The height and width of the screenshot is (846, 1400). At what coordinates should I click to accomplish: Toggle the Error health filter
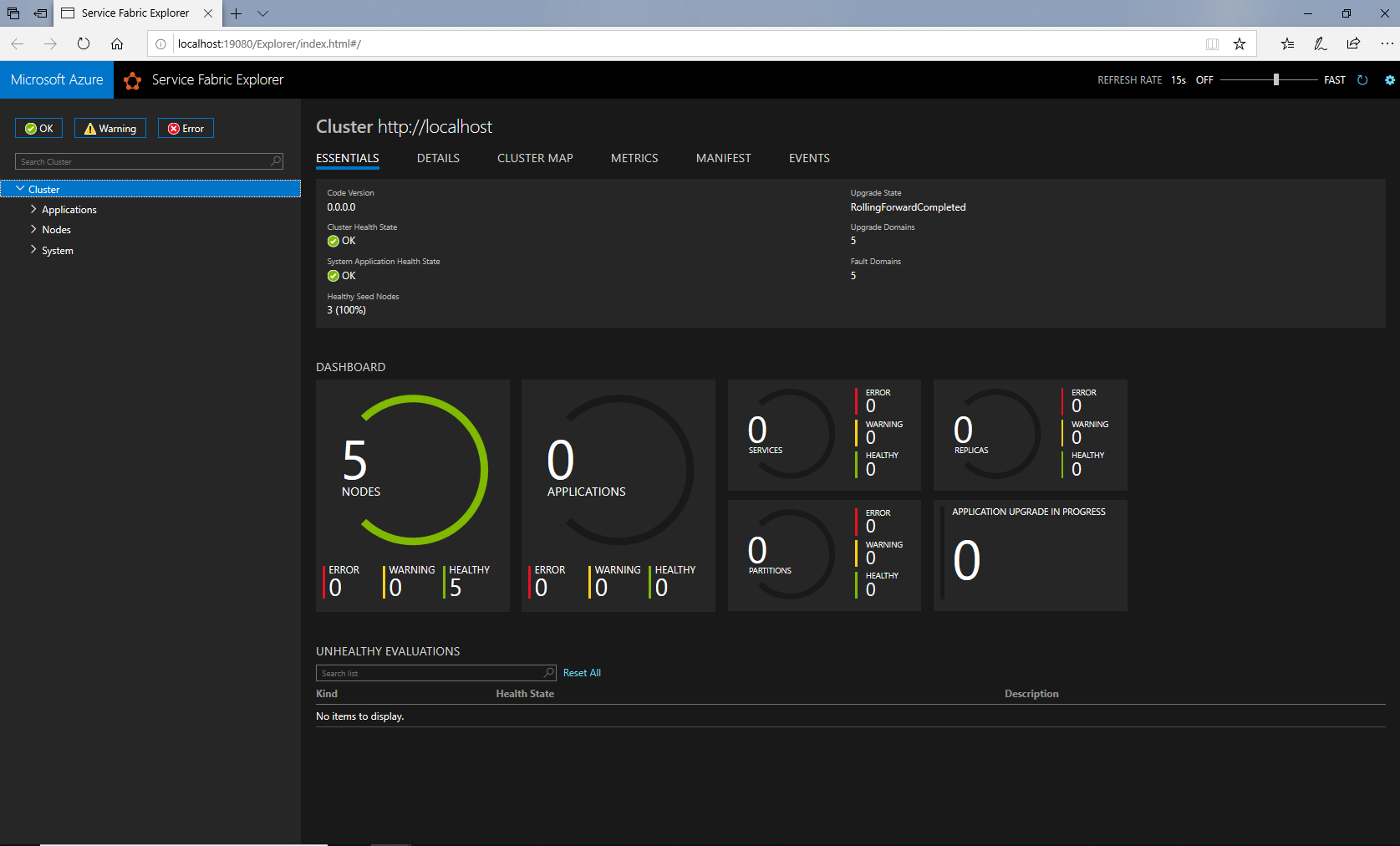click(186, 128)
